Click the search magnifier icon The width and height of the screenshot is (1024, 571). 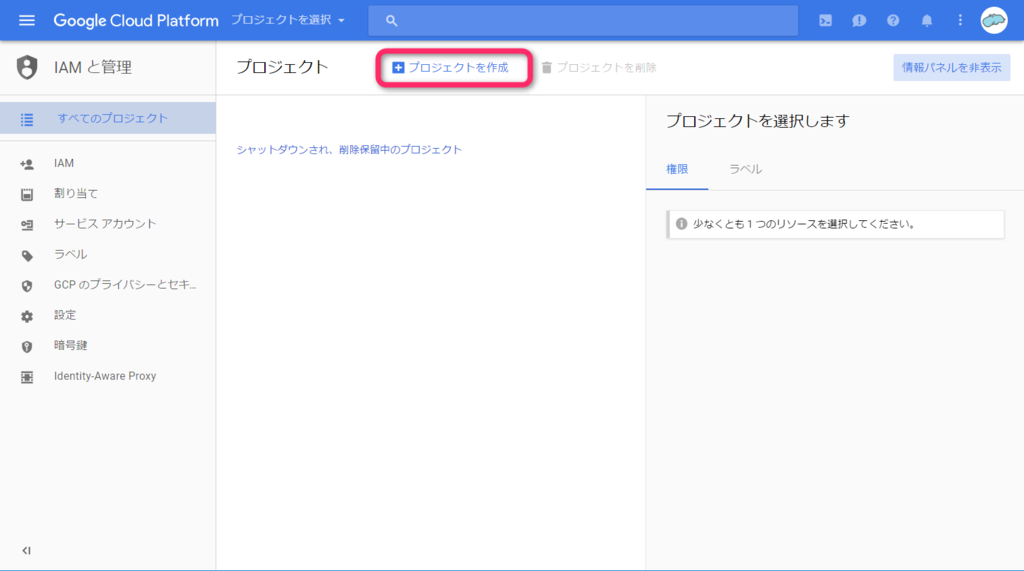click(391, 21)
